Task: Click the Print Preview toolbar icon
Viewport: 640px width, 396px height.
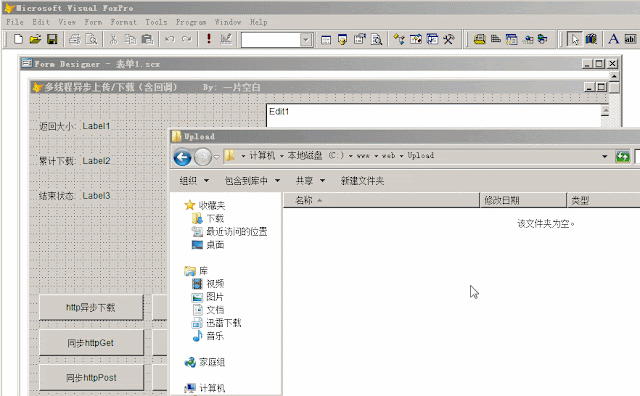Action: pyautogui.click(x=92, y=39)
